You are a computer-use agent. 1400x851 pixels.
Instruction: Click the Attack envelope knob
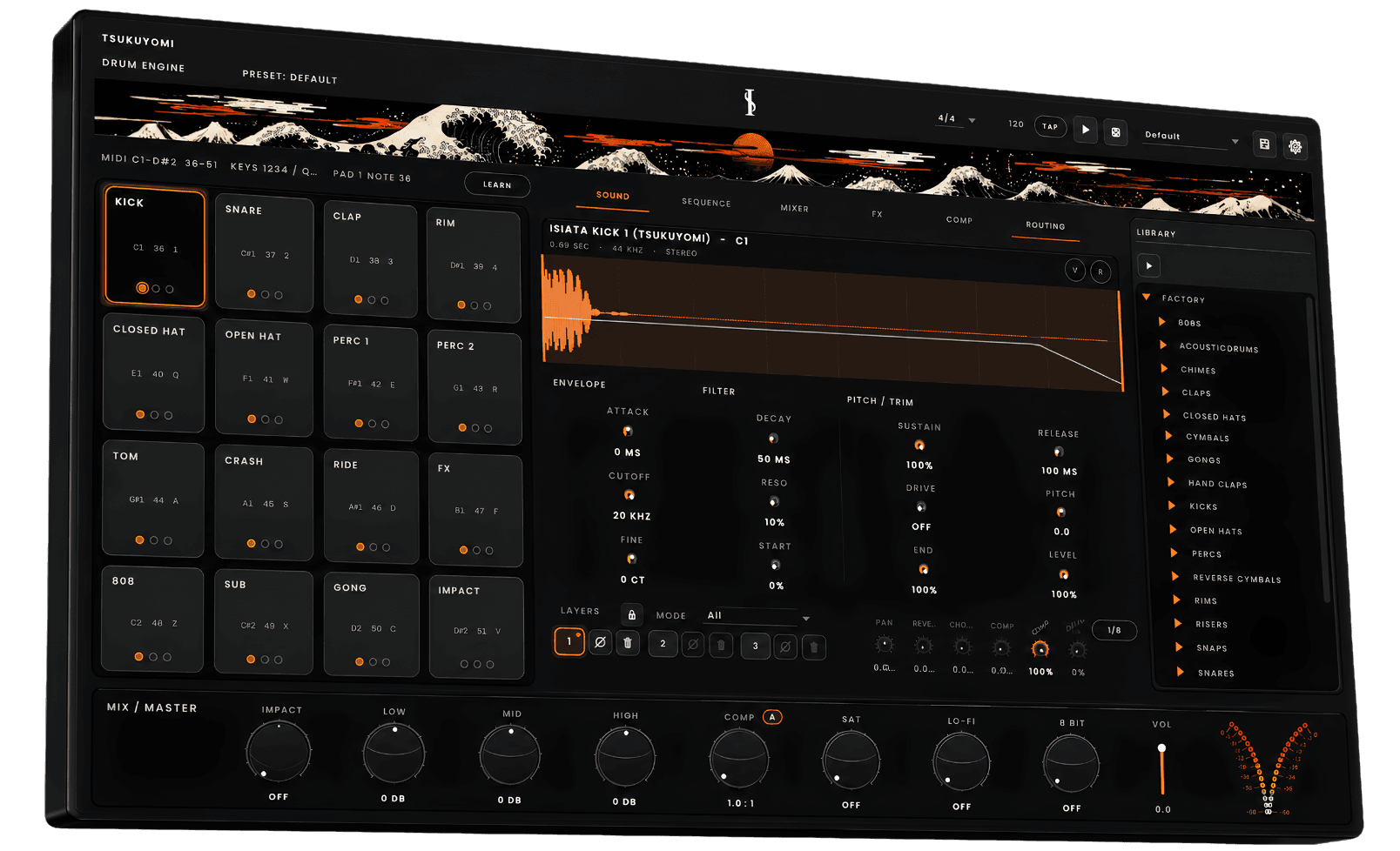coord(628,431)
